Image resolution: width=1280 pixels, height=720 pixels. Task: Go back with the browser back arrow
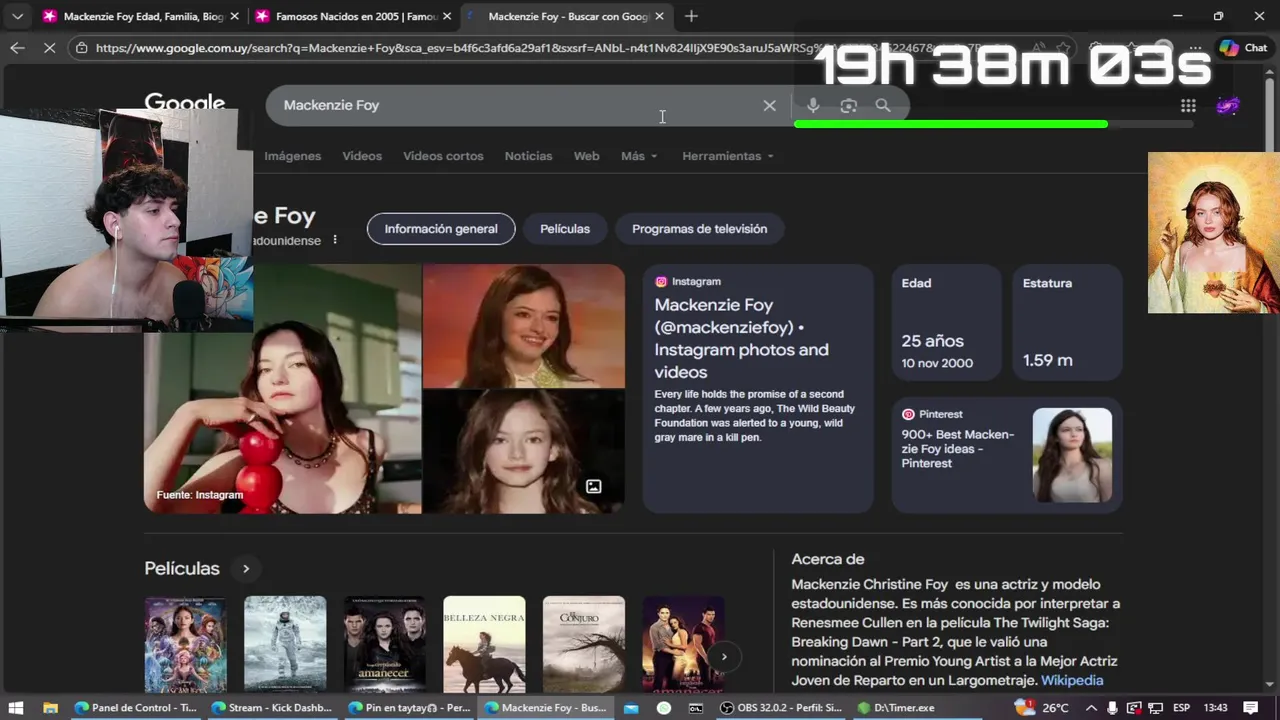pos(17,47)
